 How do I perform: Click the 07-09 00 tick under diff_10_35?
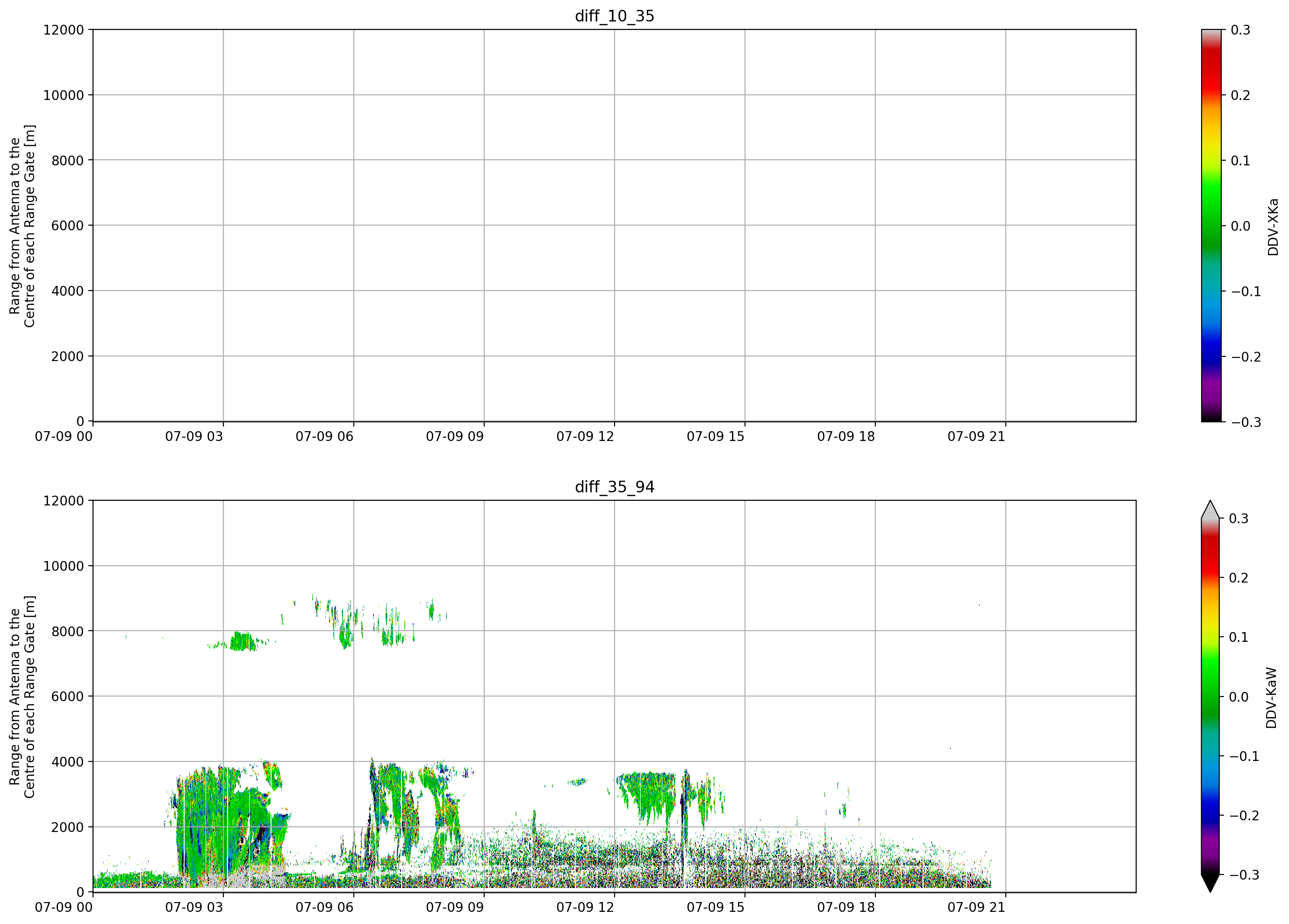[64, 437]
